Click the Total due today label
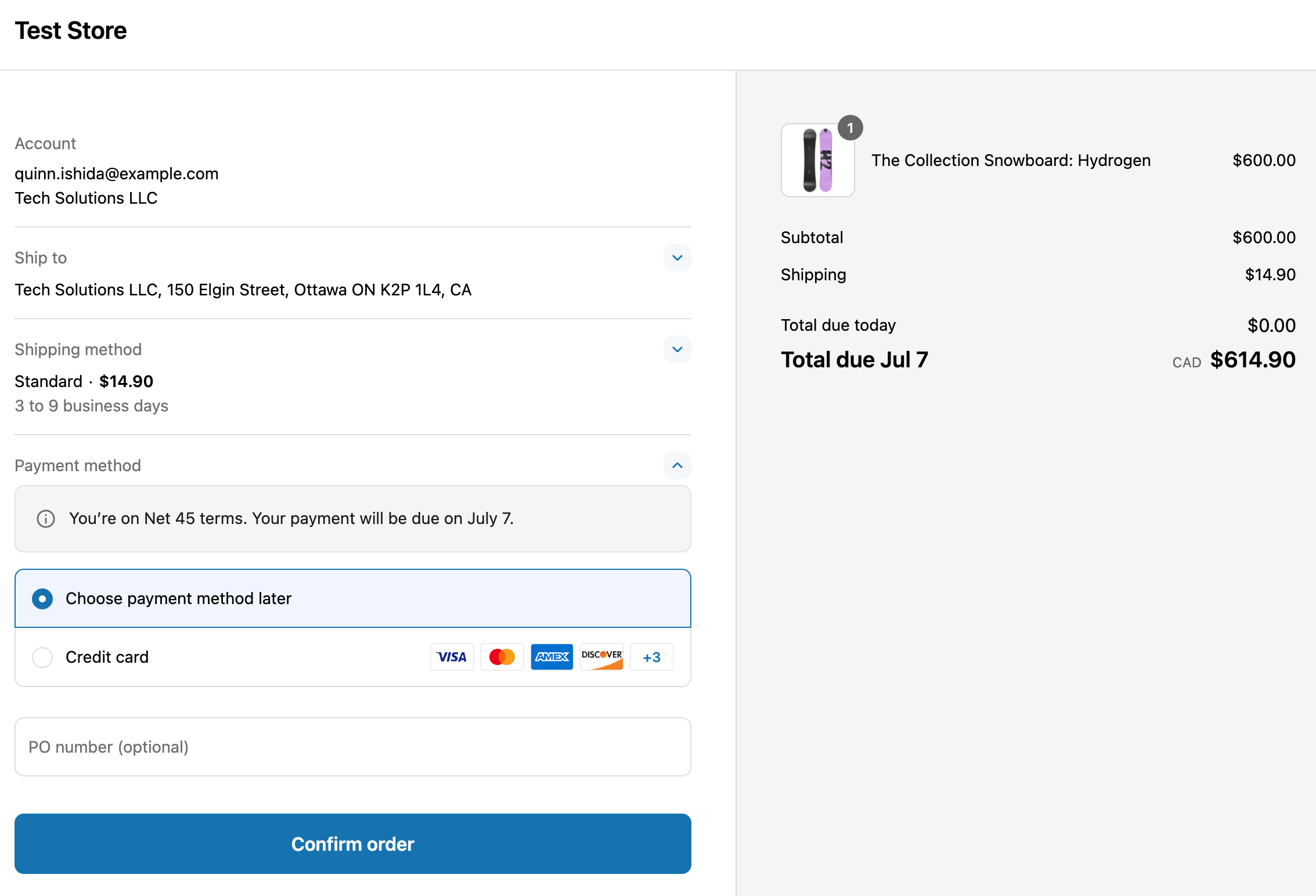Image resolution: width=1316 pixels, height=896 pixels. click(x=838, y=325)
